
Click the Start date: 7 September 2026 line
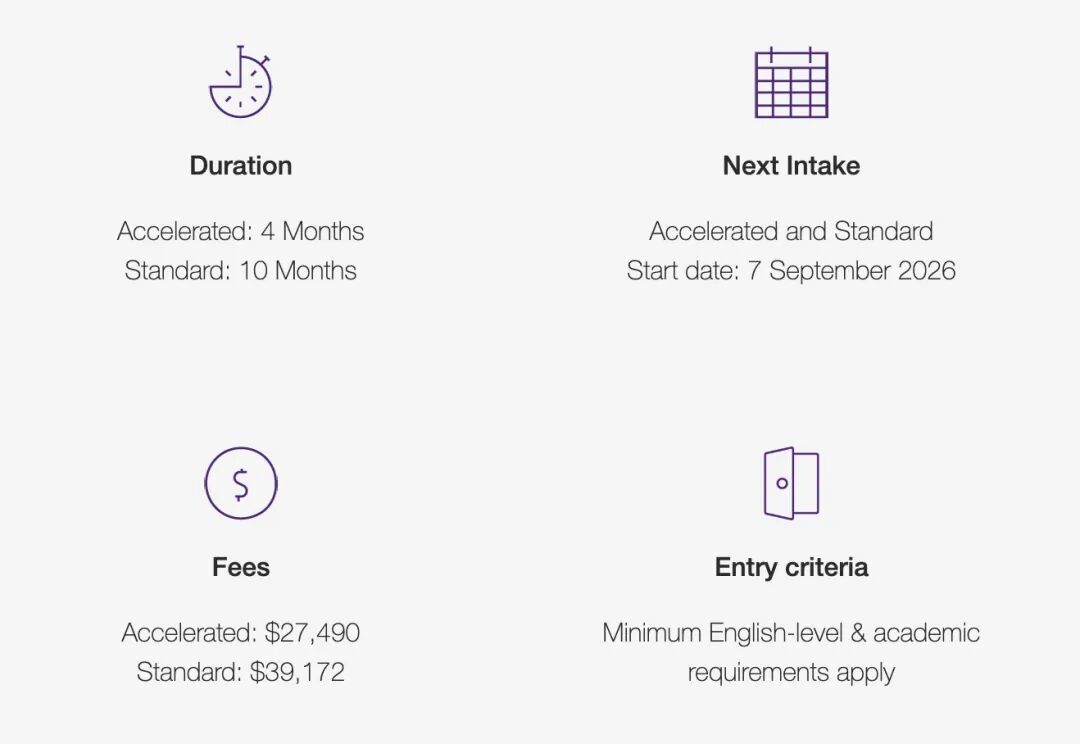point(791,270)
